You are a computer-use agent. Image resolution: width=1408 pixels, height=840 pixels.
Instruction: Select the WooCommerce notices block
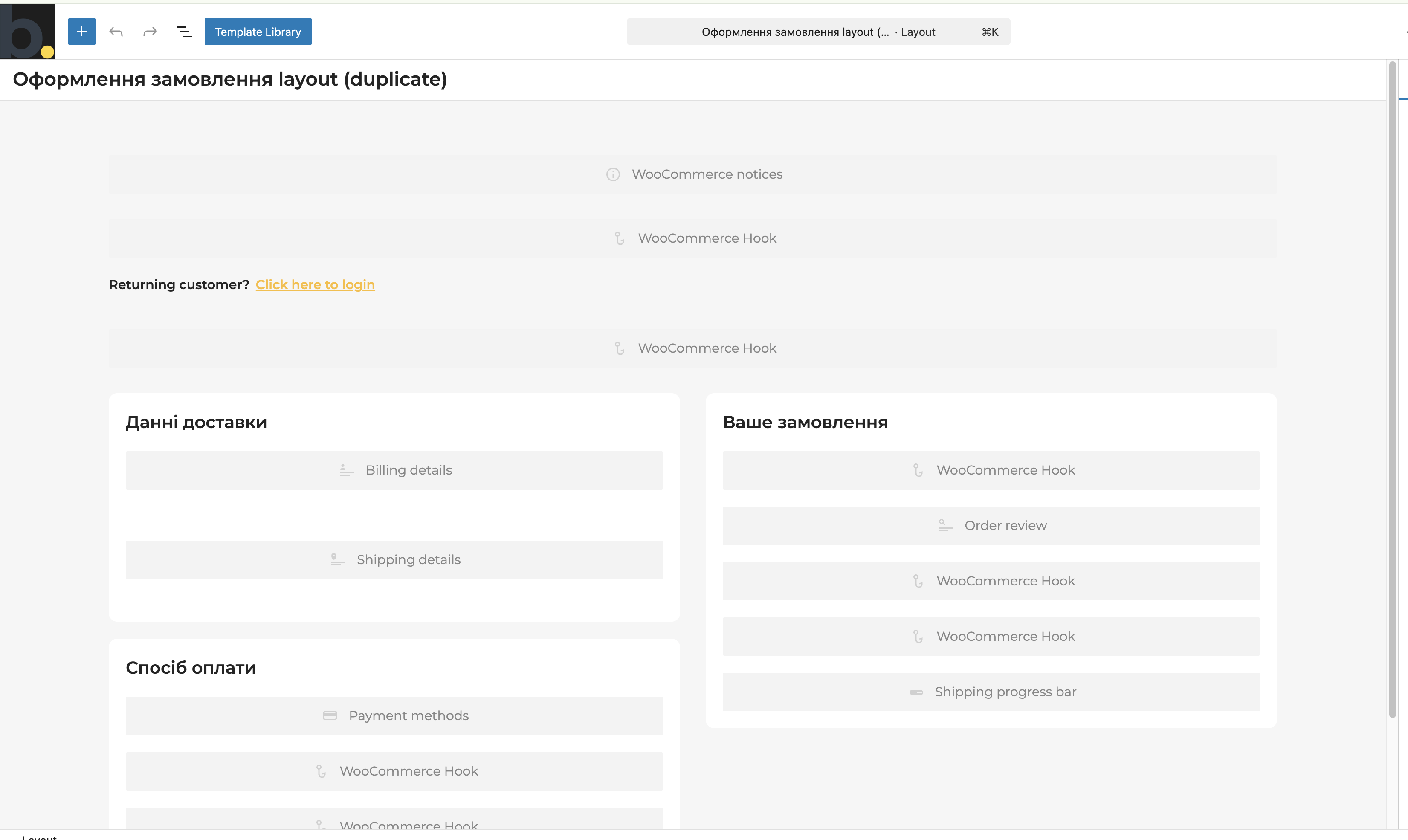pyautogui.click(x=707, y=174)
